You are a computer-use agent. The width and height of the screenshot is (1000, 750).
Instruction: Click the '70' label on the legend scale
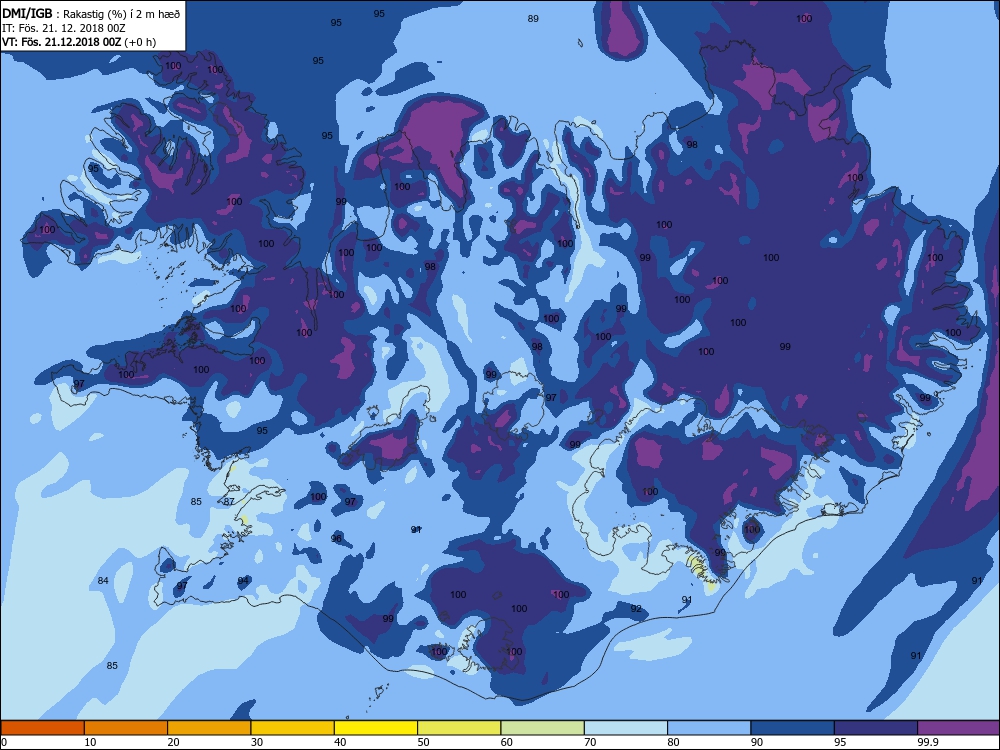[591, 742]
